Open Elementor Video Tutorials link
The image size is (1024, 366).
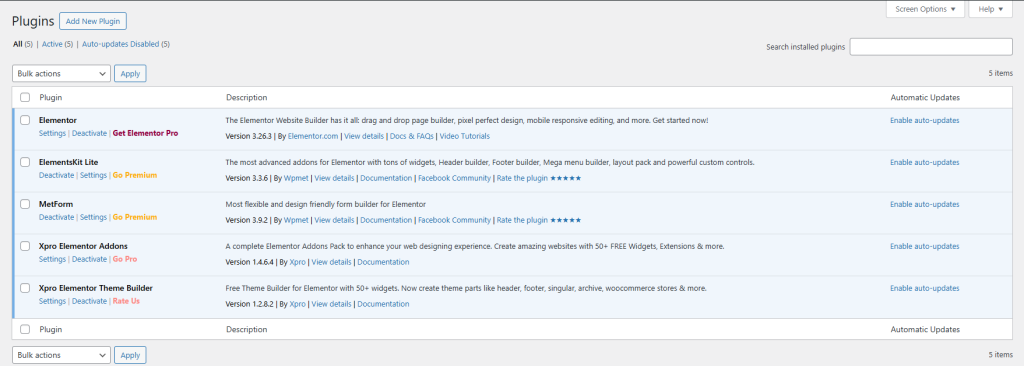pos(464,136)
